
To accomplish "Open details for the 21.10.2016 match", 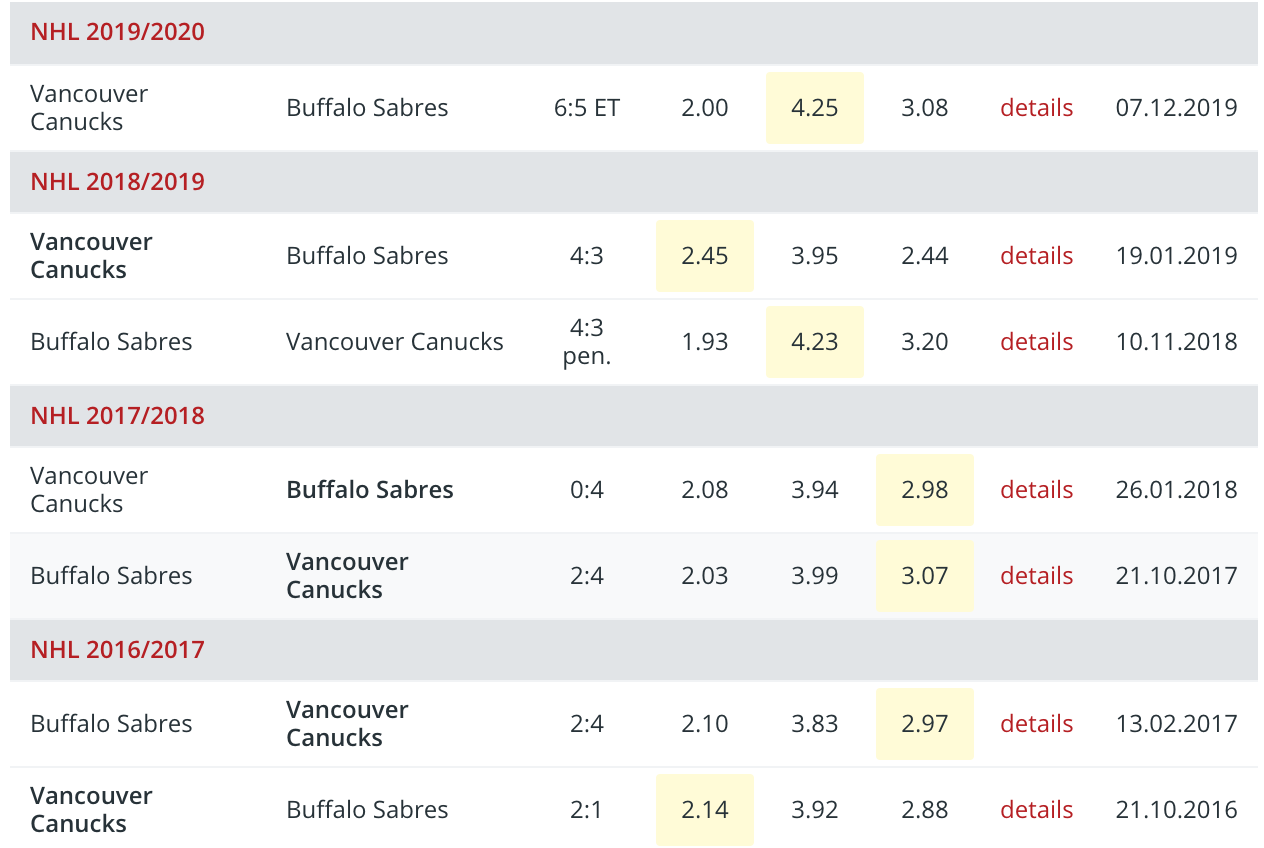I will (x=1036, y=810).
